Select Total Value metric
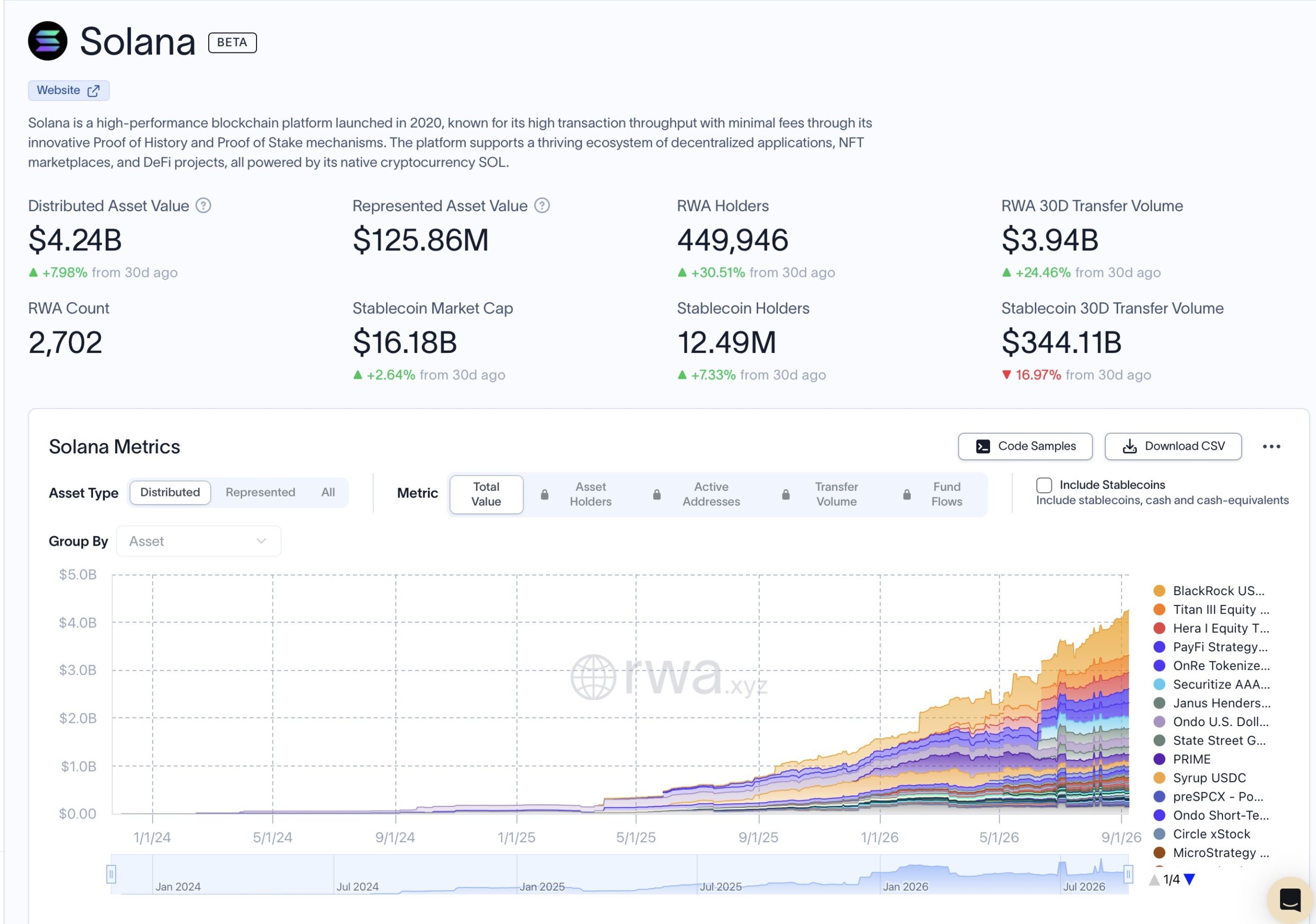 [486, 494]
